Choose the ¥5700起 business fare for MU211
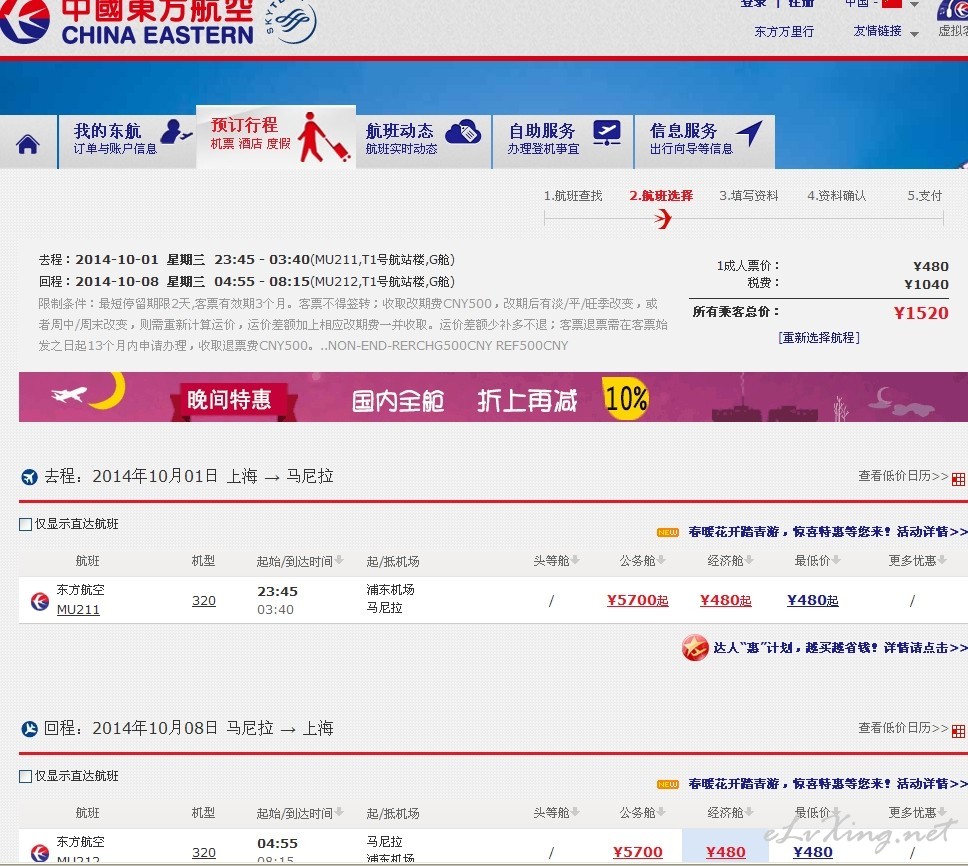Screen dimensions: 968x866 point(638,600)
